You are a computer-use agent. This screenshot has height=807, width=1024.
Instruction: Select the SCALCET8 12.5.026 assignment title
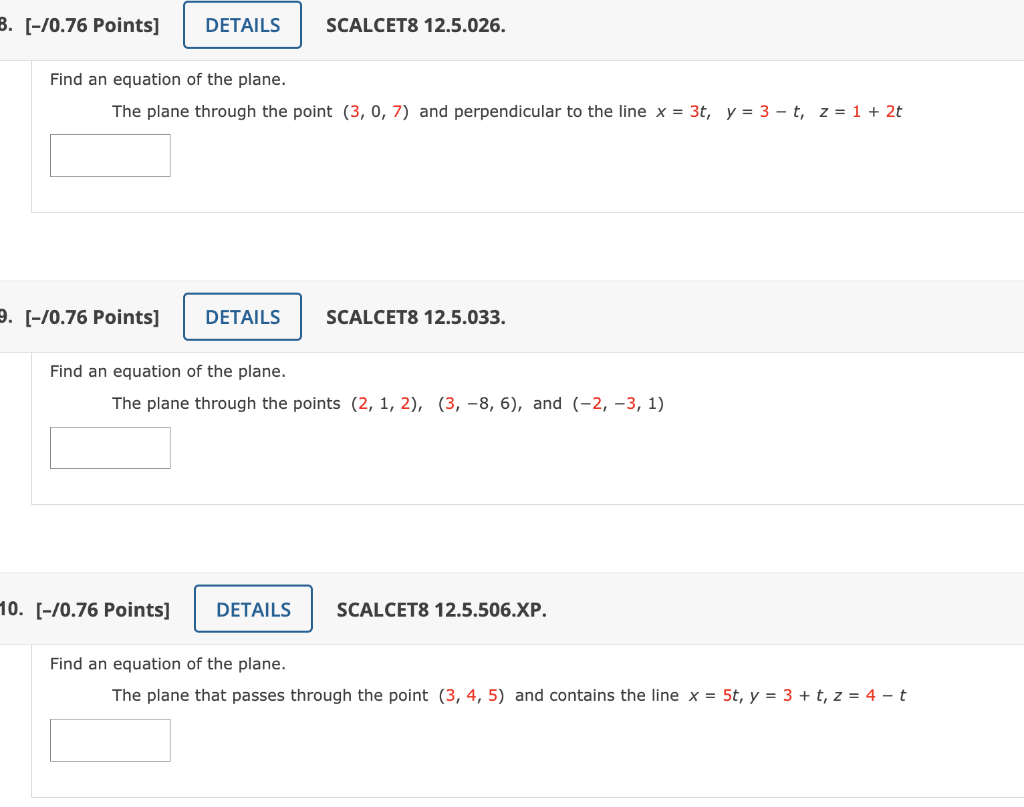point(416,25)
